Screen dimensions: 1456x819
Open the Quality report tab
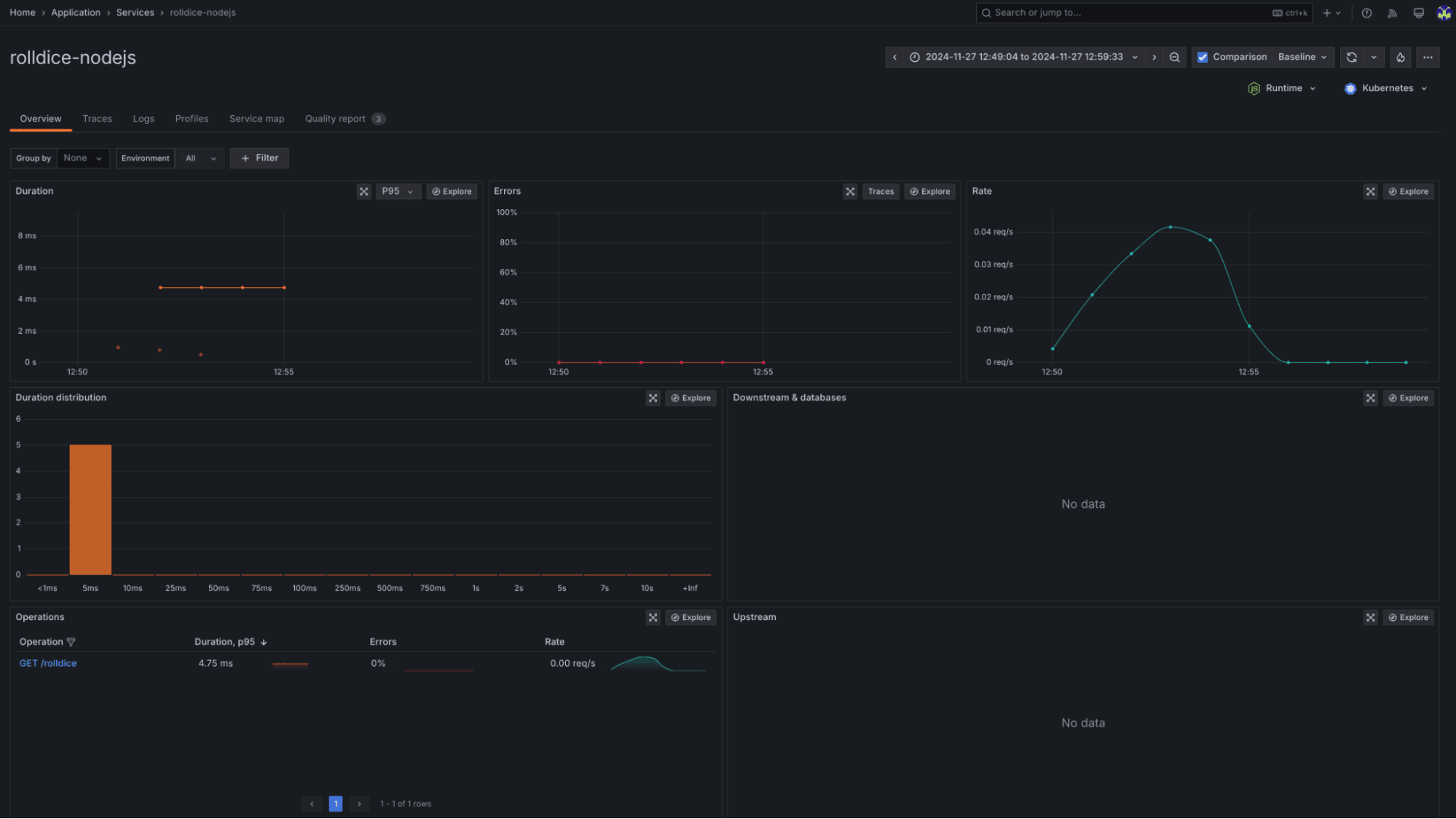(x=335, y=118)
